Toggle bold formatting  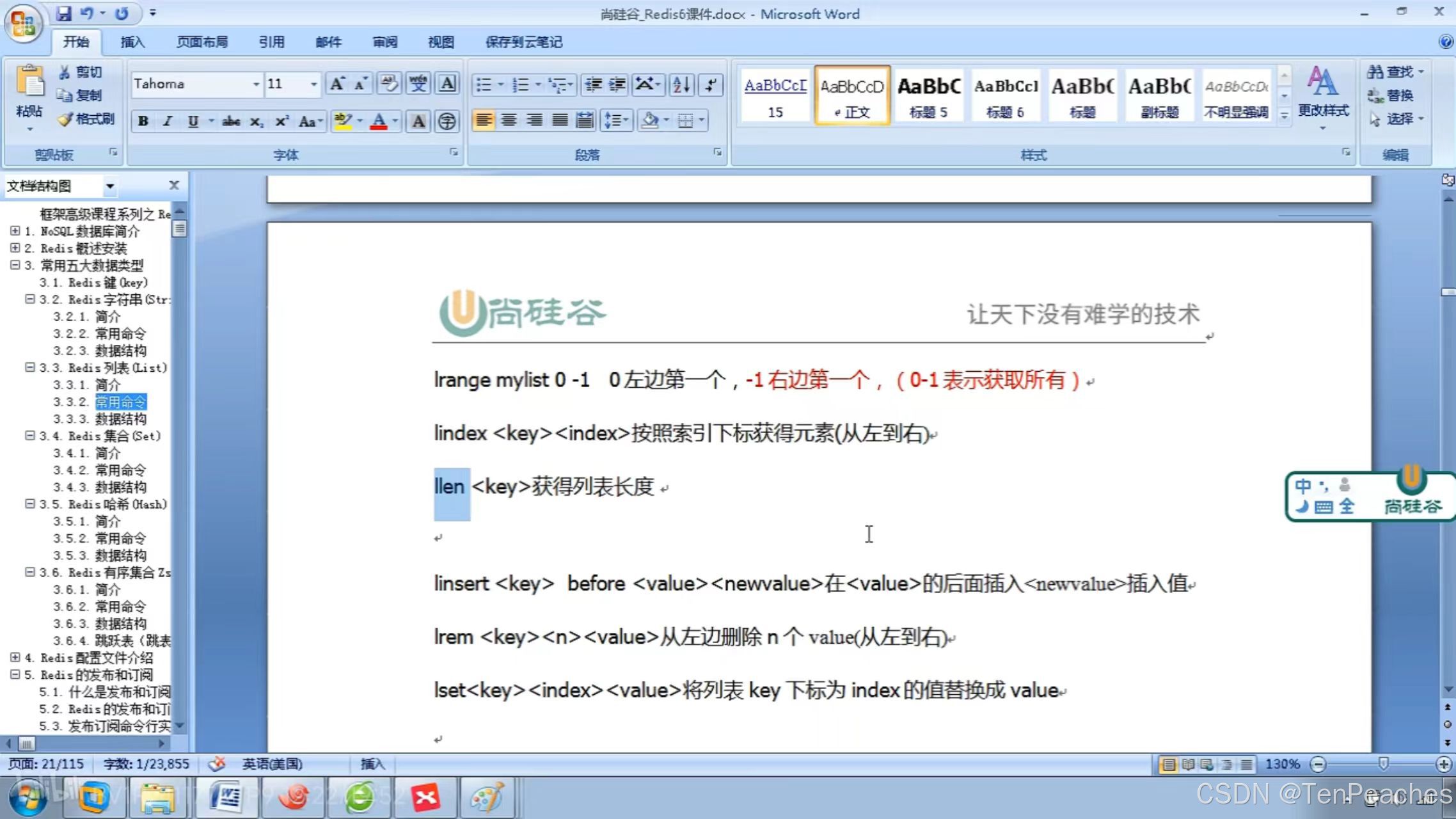pyautogui.click(x=143, y=121)
